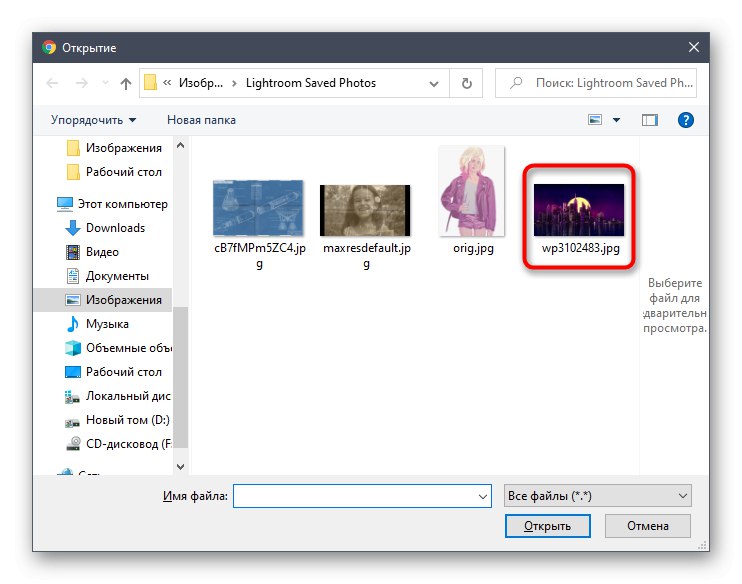
Task: Click the Имя файла input field
Action: [x=362, y=496]
